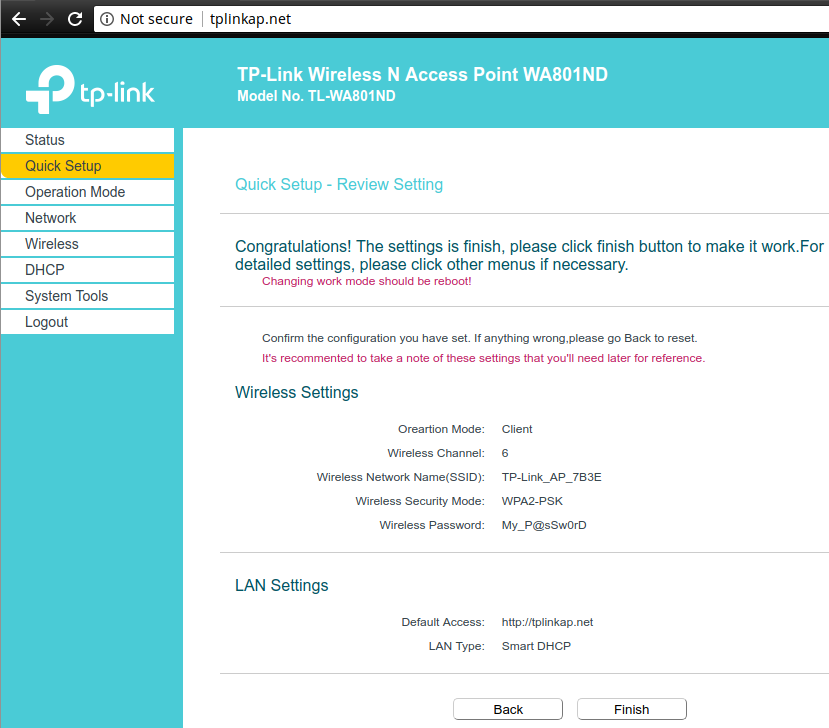Open the Status menu

click(88, 140)
